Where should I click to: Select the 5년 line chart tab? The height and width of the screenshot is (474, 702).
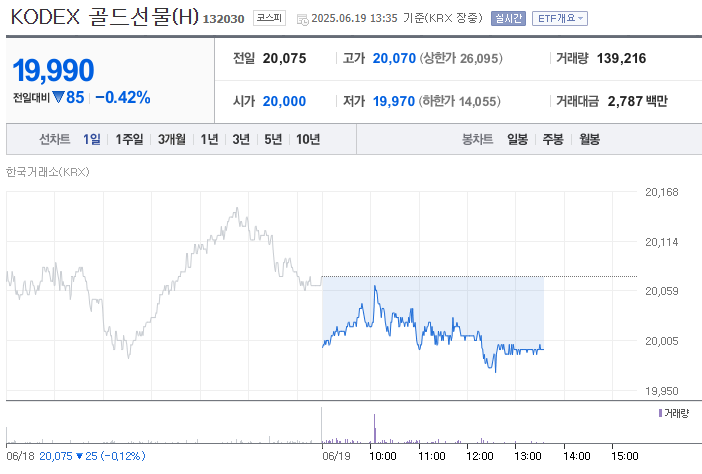click(x=273, y=139)
